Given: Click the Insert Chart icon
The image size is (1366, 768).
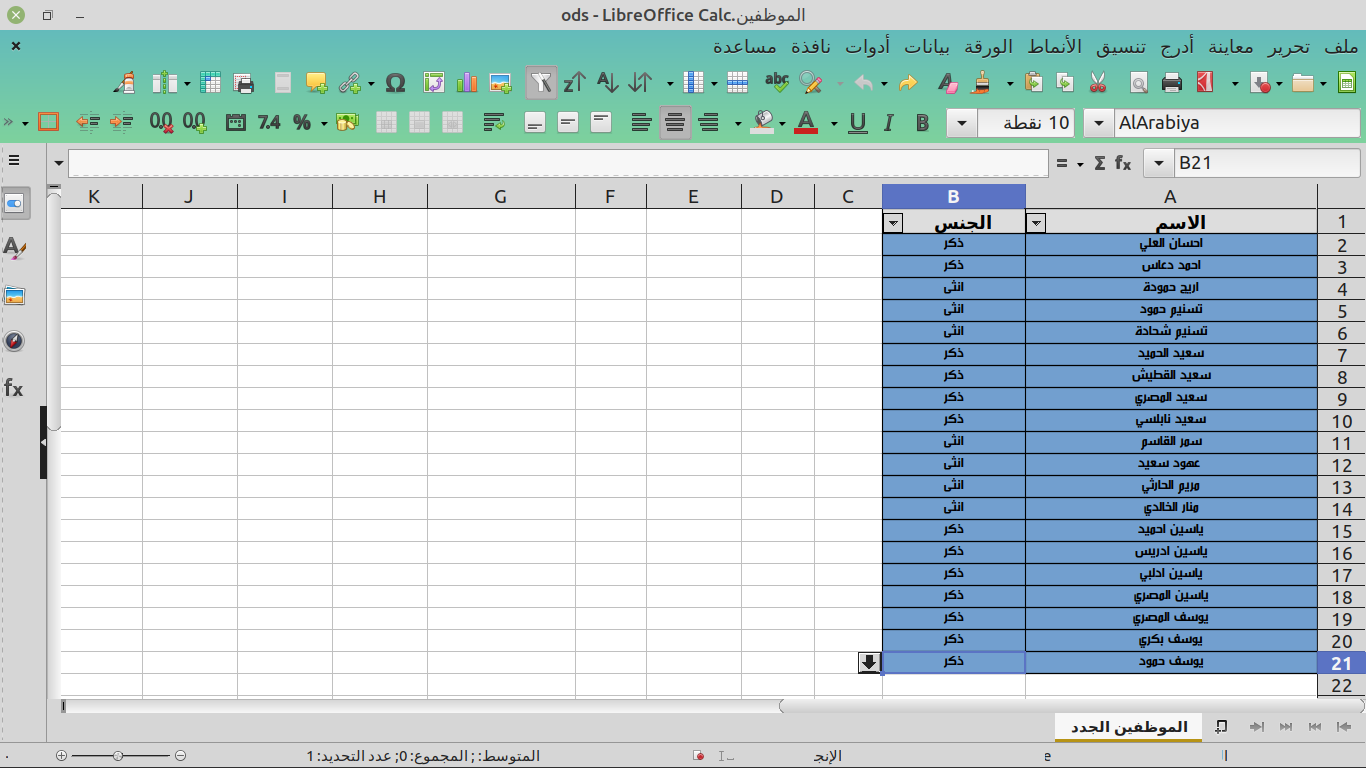Looking at the screenshot, I should pyautogui.click(x=467, y=83).
